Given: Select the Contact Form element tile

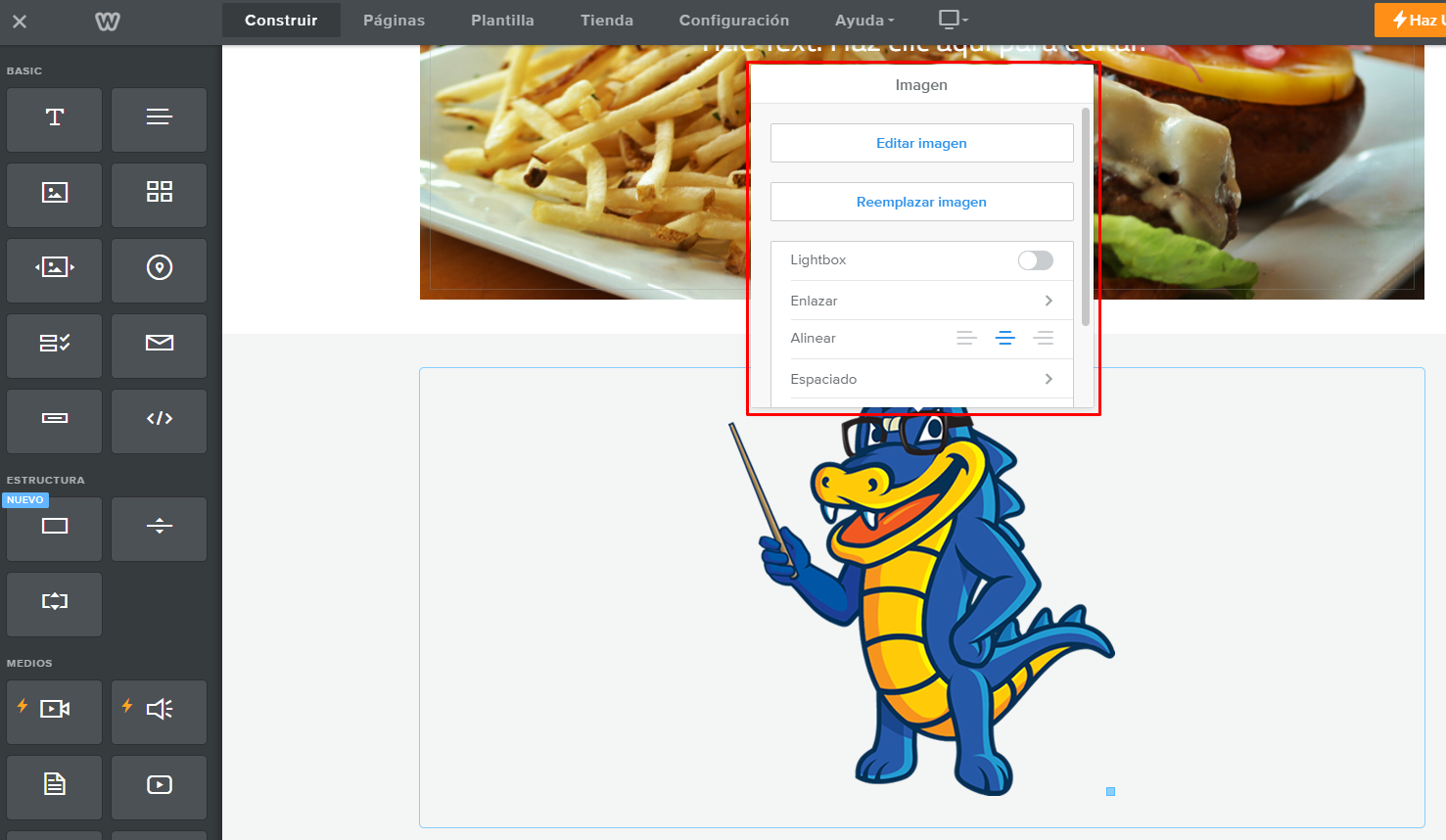Looking at the screenshot, I should [x=55, y=346].
